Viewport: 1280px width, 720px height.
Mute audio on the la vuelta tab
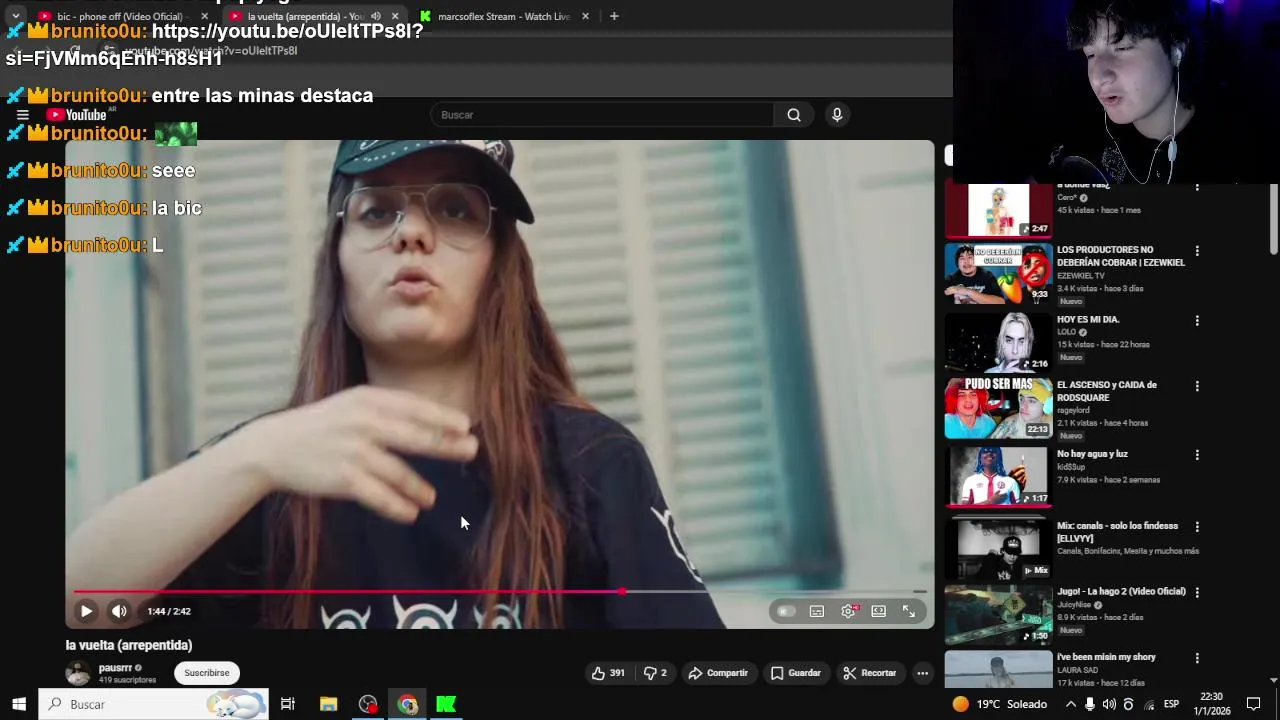376,16
